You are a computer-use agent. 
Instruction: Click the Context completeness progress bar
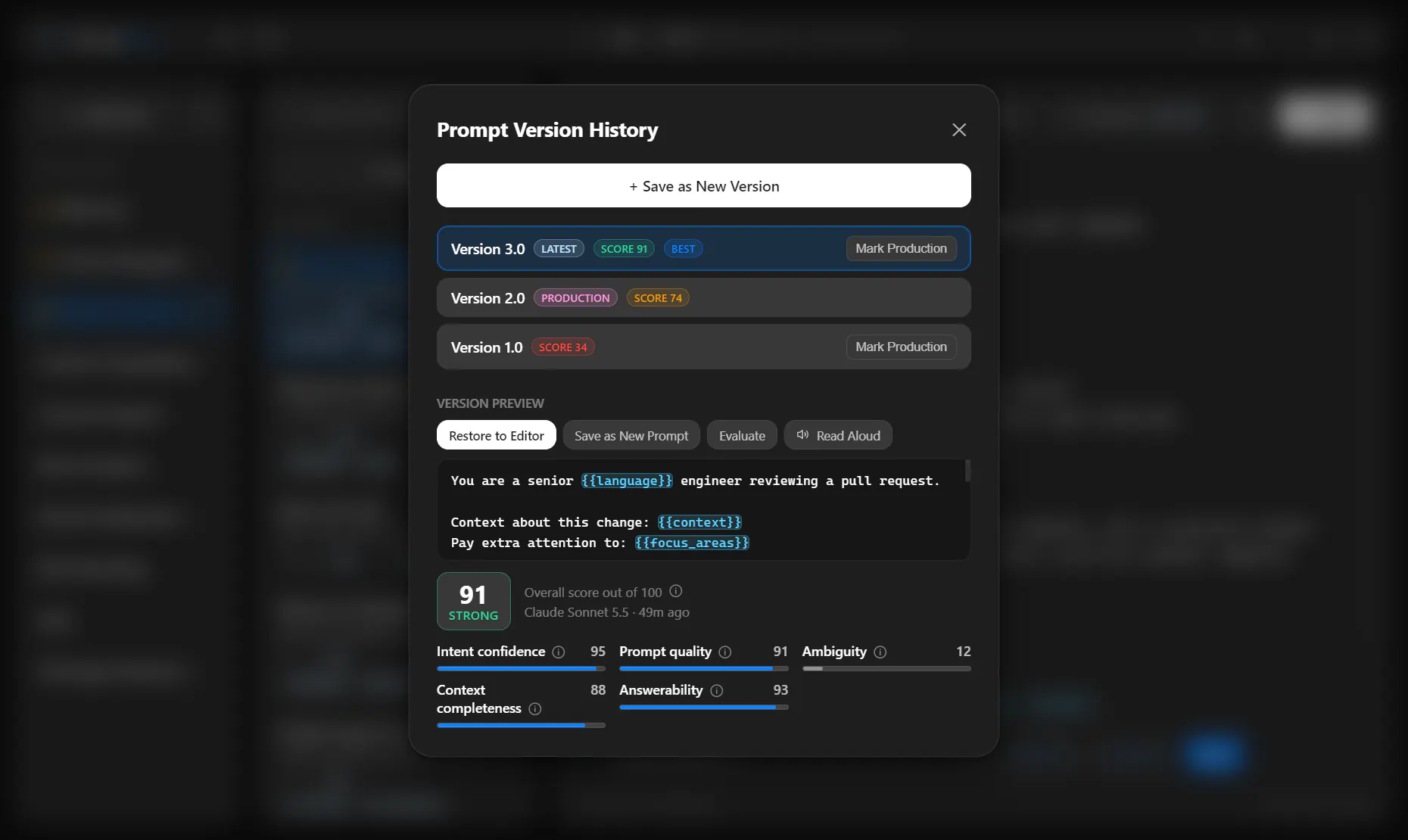point(521,726)
